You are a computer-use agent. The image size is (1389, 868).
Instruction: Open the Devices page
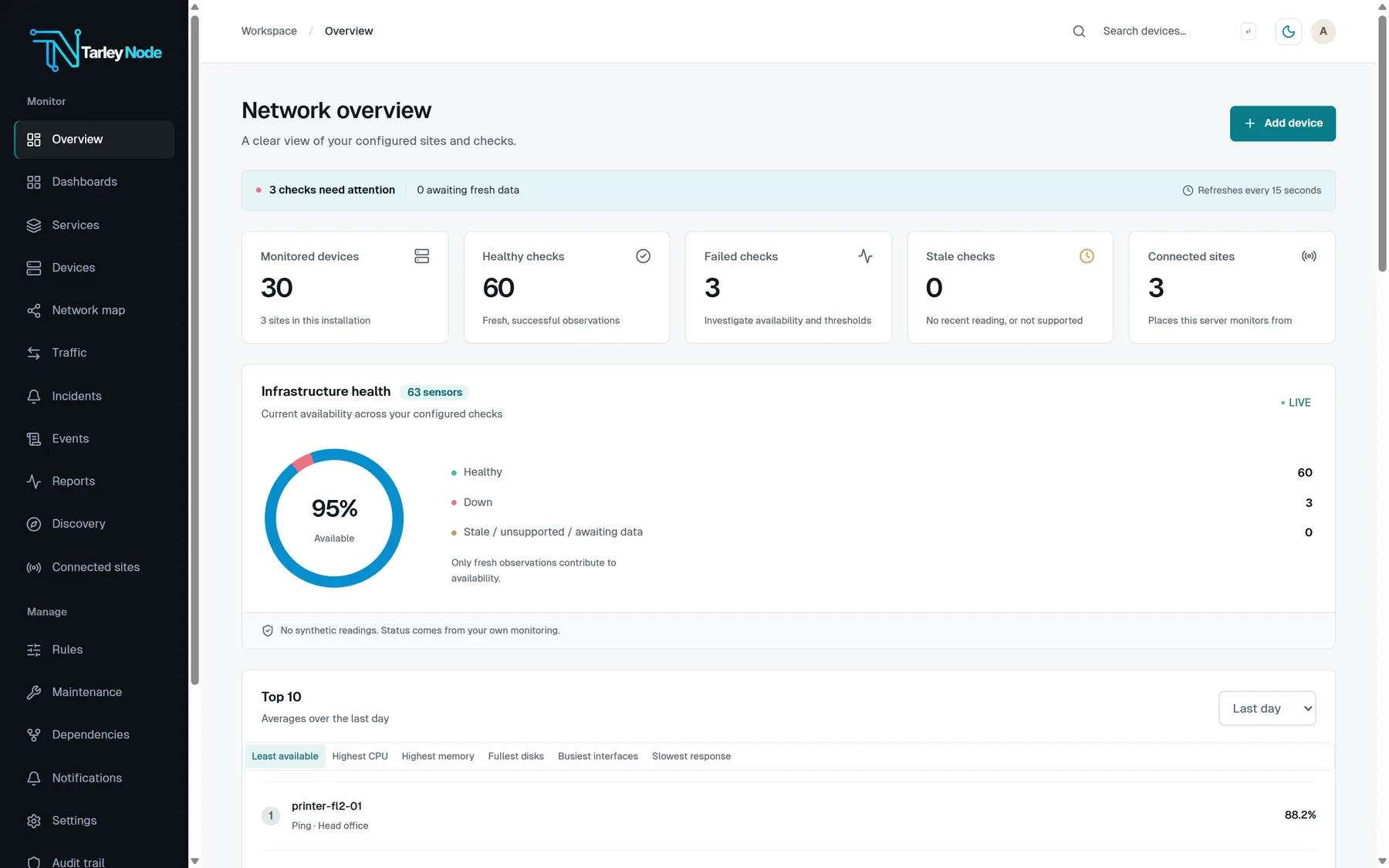(94, 268)
